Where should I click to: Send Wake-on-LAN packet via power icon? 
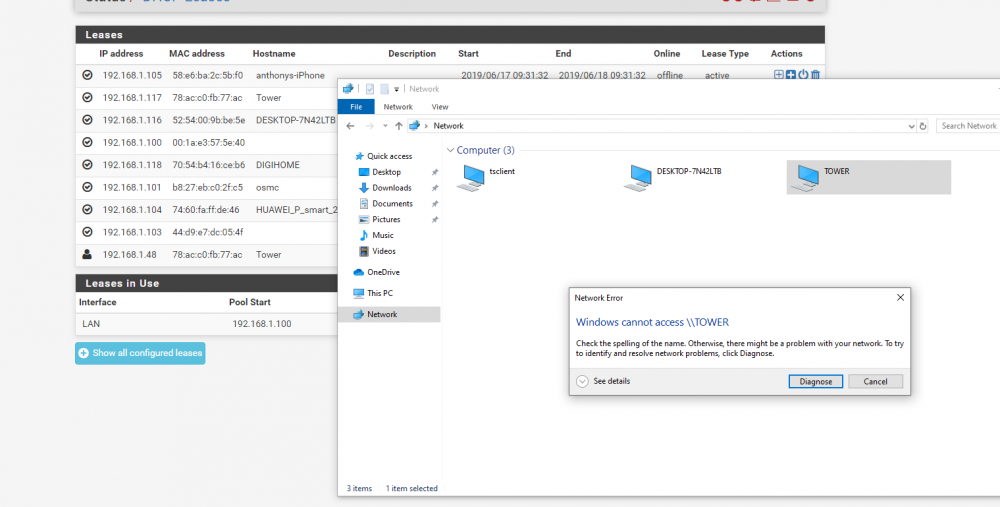coord(803,75)
